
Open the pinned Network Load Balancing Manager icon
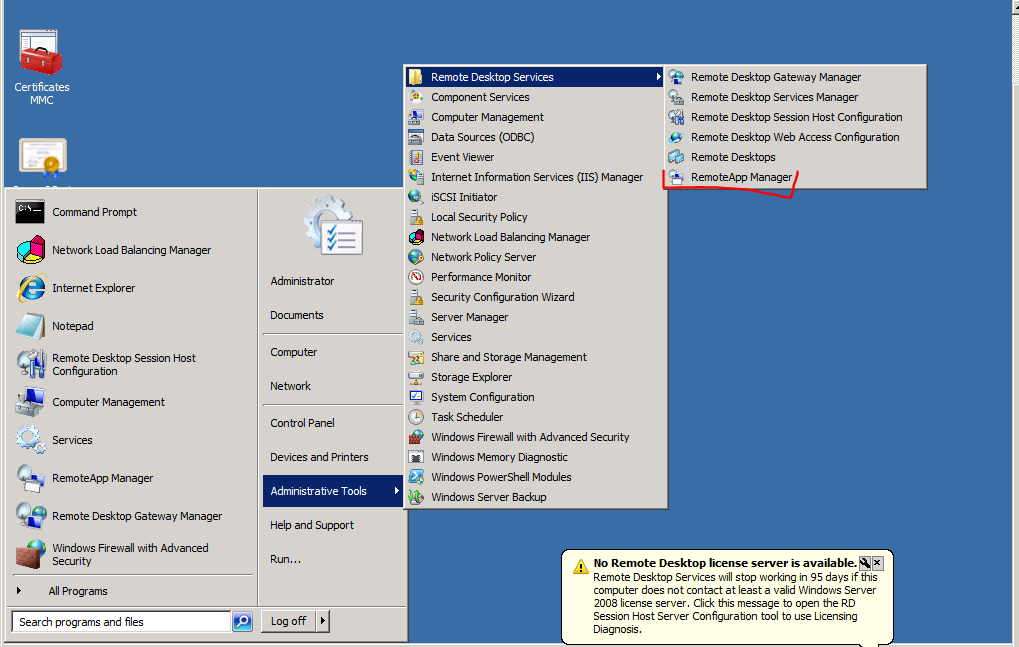pos(31,250)
